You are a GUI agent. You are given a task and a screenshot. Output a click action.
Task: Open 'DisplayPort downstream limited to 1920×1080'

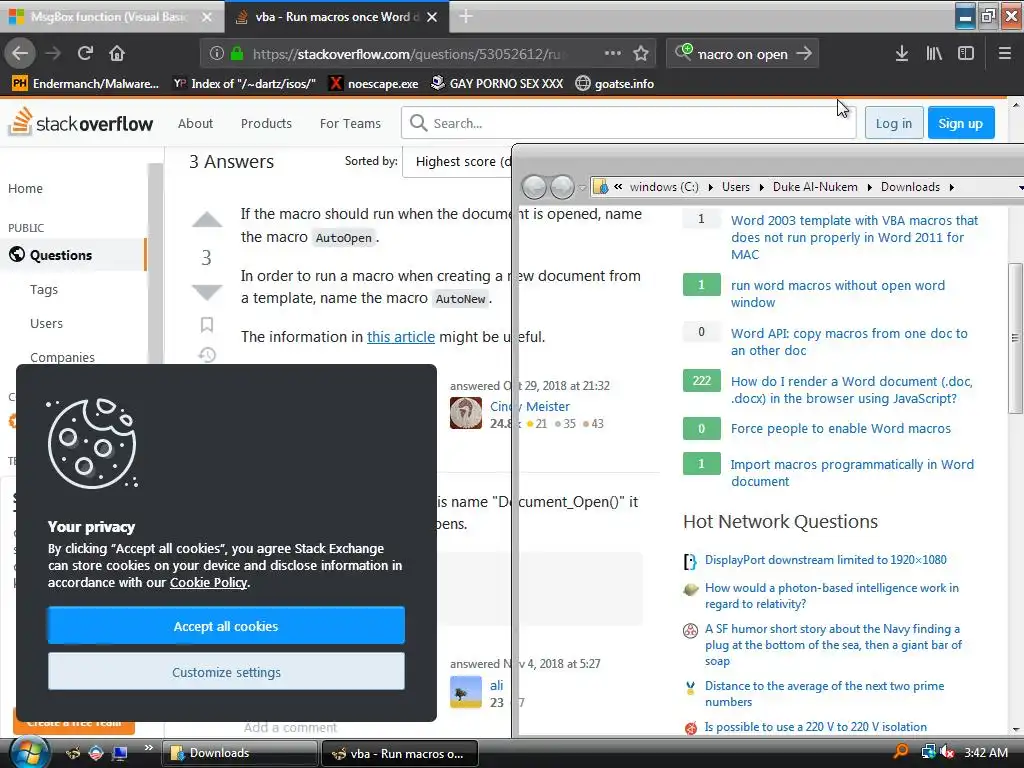(825, 560)
